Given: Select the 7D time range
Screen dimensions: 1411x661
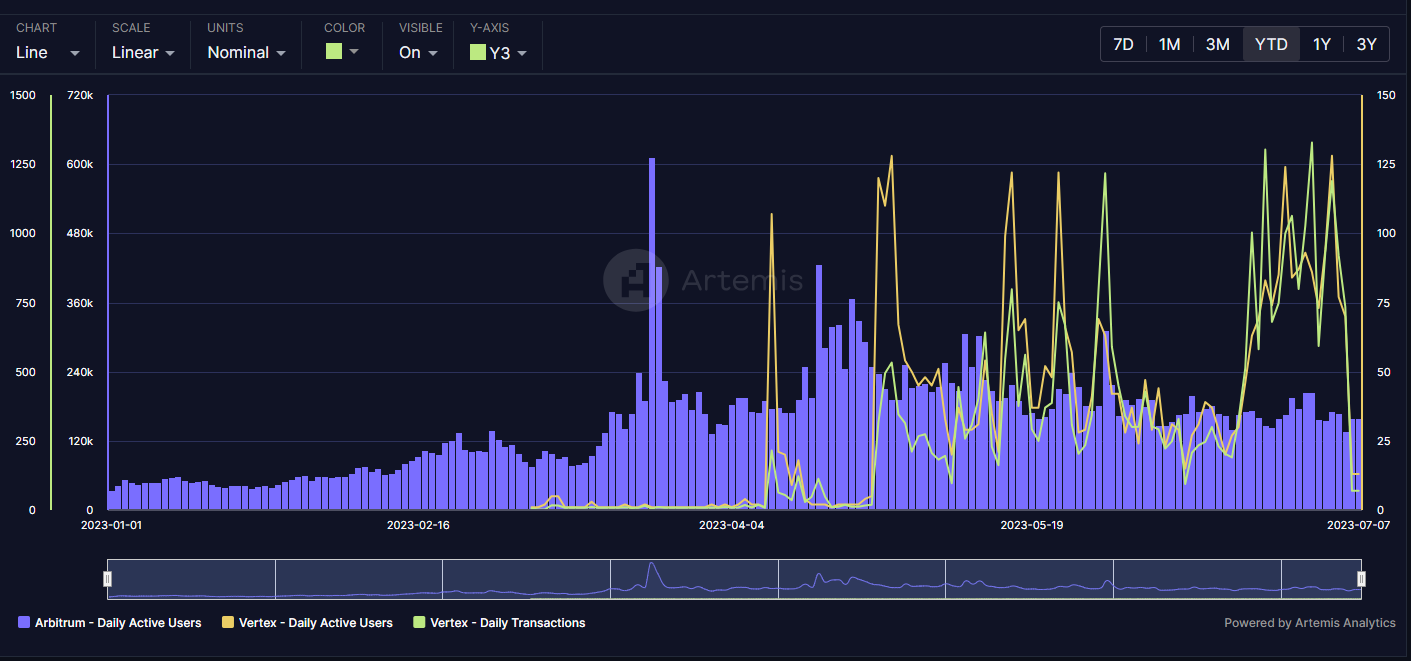Looking at the screenshot, I should [1123, 44].
